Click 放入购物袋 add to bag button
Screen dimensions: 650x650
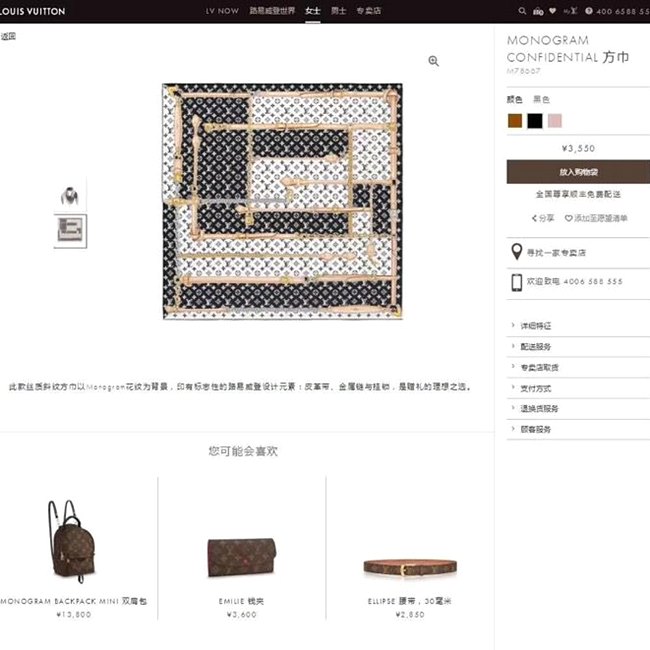pos(578,172)
